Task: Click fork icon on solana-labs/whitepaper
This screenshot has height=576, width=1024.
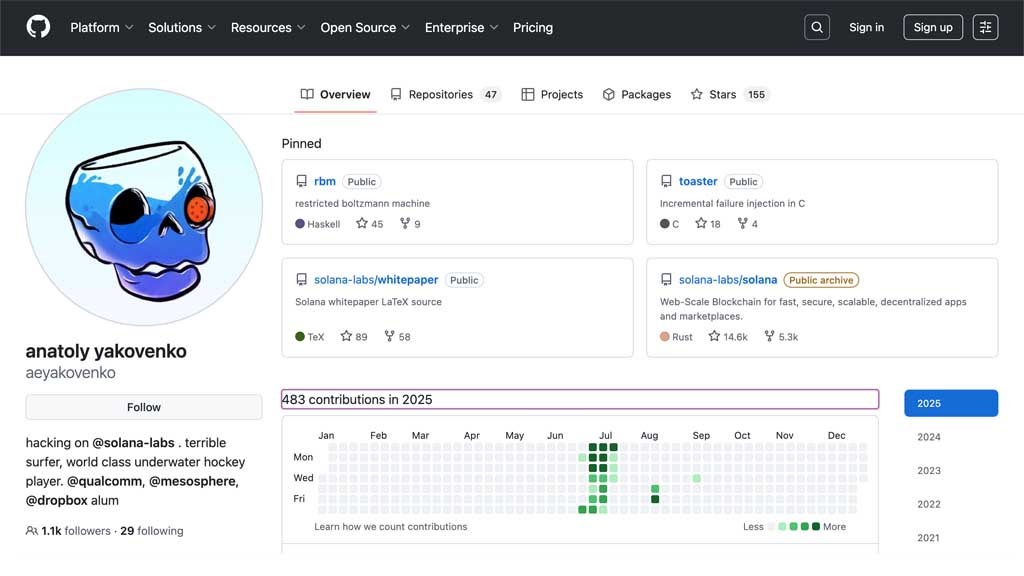Action: [x=390, y=337]
